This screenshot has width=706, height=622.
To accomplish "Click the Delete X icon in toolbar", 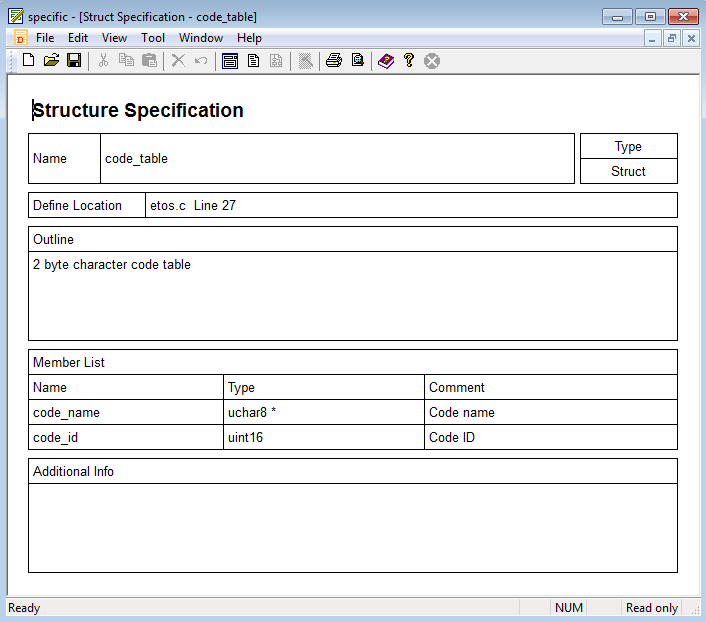I will pyautogui.click(x=178, y=60).
